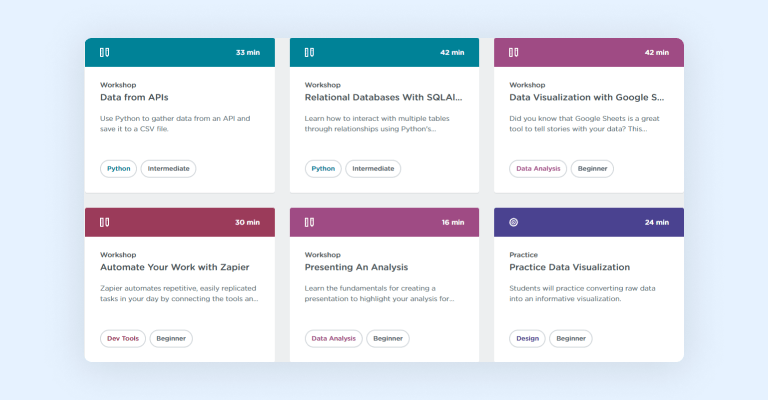
Task: Click the workshop icon on Data from APIs card
Action: click(104, 52)
